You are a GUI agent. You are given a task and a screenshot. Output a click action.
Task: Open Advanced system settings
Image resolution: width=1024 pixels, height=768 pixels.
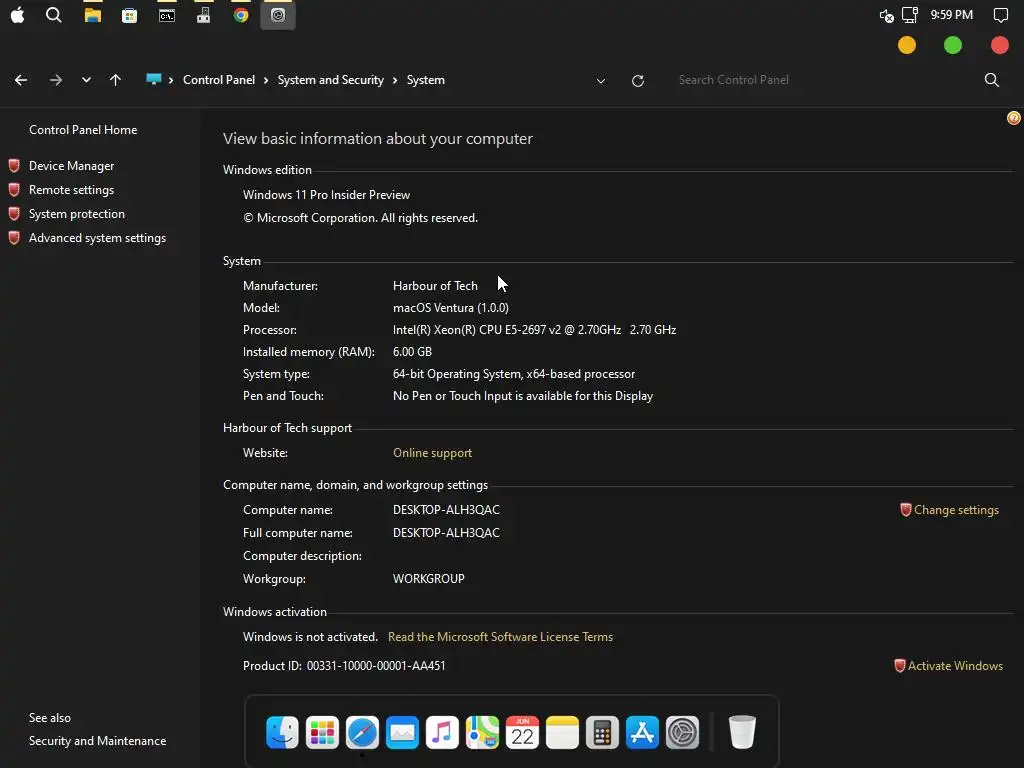tap(97, 238)
